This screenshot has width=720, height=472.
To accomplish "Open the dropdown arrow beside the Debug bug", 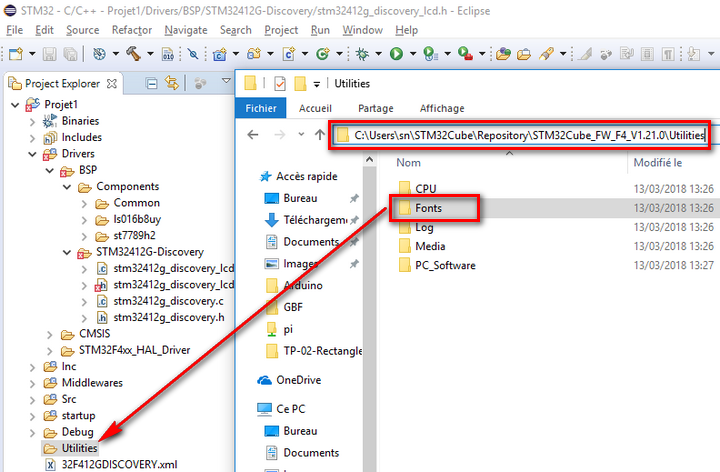I will 378,54.
